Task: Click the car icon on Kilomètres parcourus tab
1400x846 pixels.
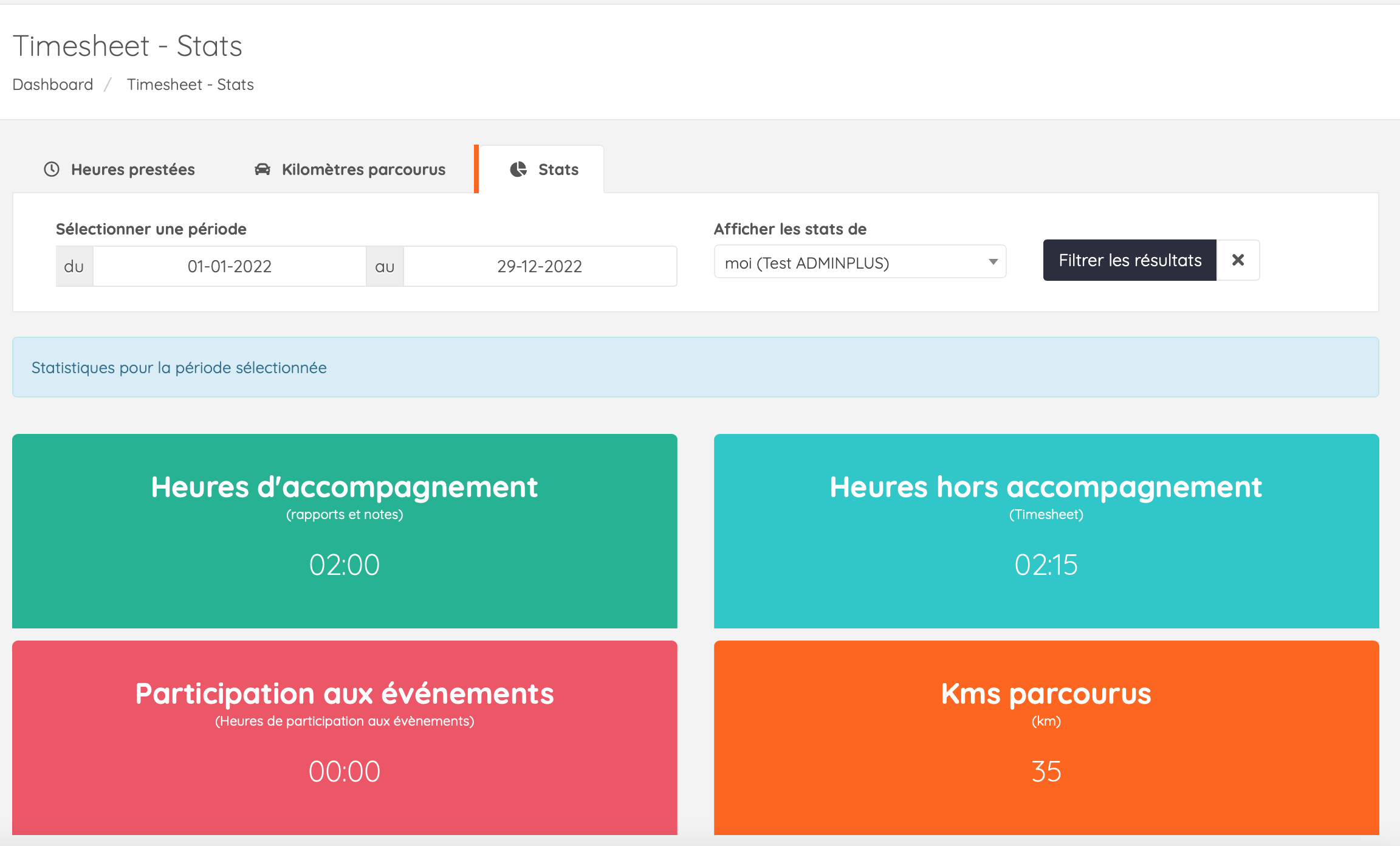Action: tap(262, 169)
